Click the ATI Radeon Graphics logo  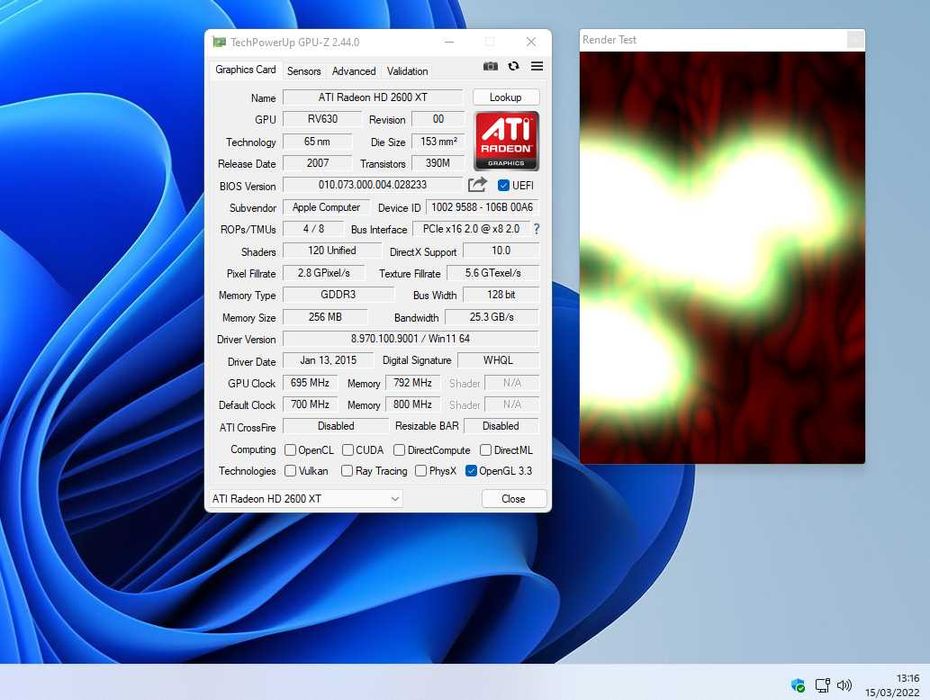[507, 141]
